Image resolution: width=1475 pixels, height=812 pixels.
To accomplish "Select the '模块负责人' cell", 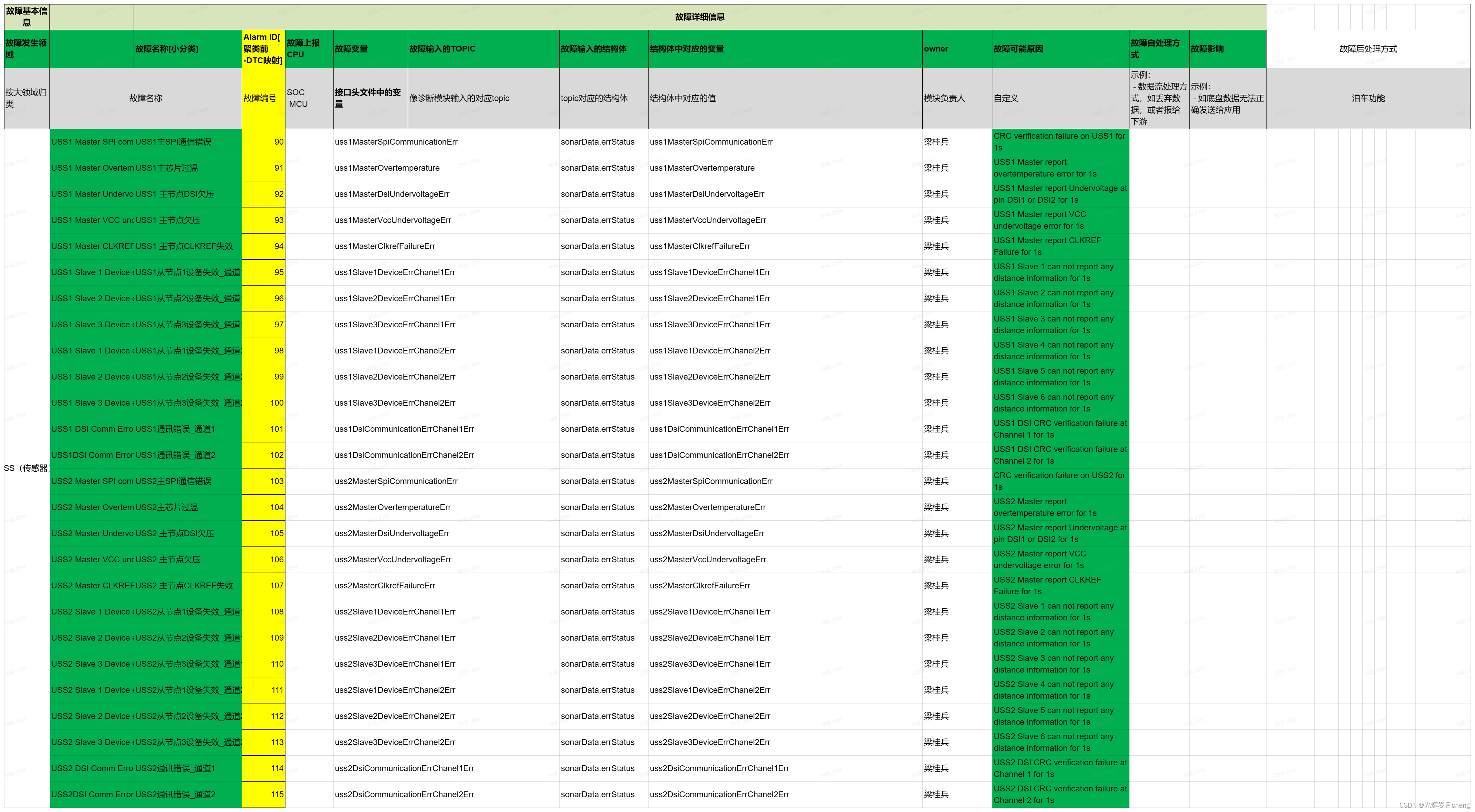I will click(x=957, y=99).
